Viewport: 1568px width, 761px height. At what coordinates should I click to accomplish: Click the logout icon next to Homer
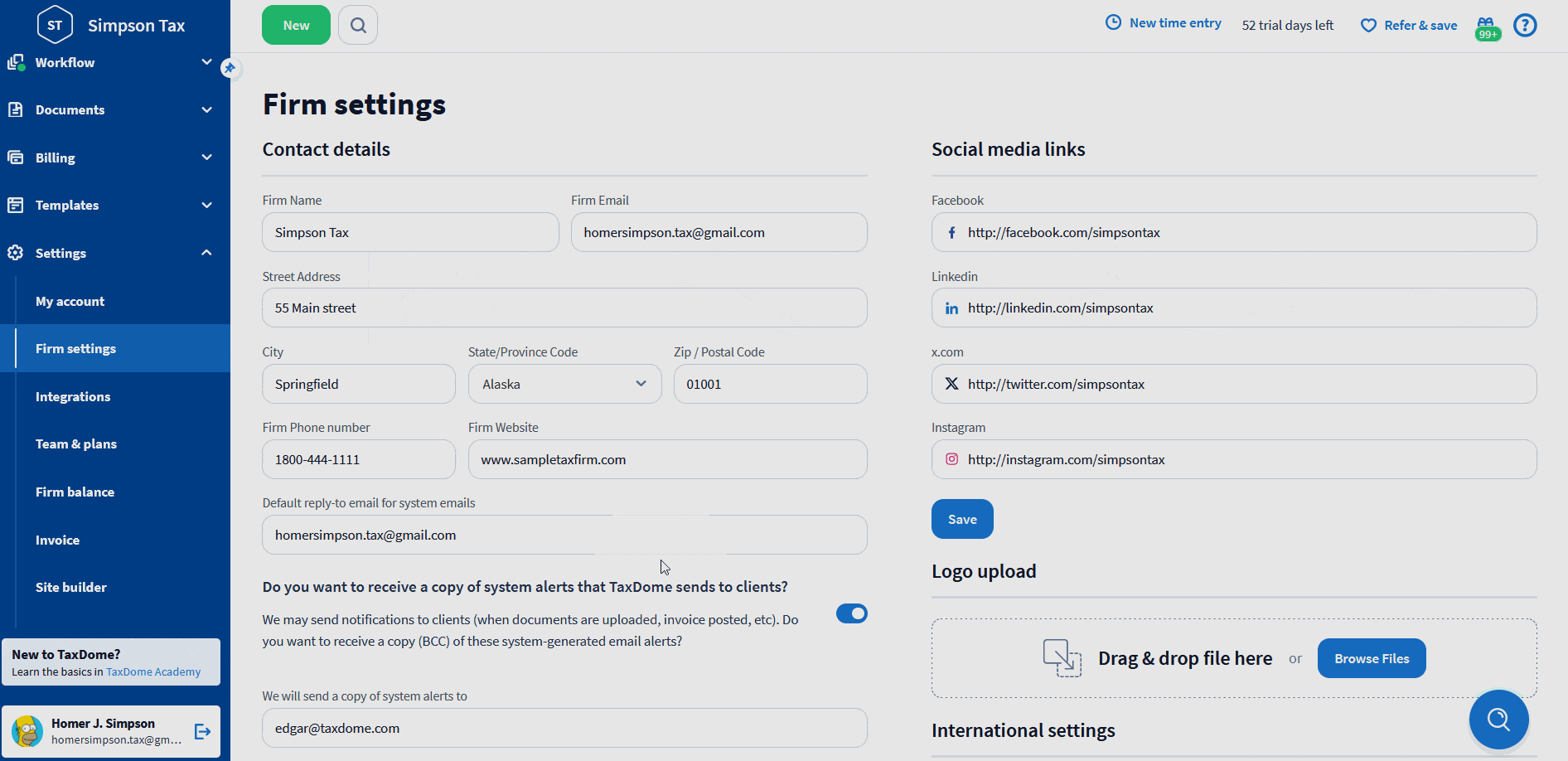(202, 731)
